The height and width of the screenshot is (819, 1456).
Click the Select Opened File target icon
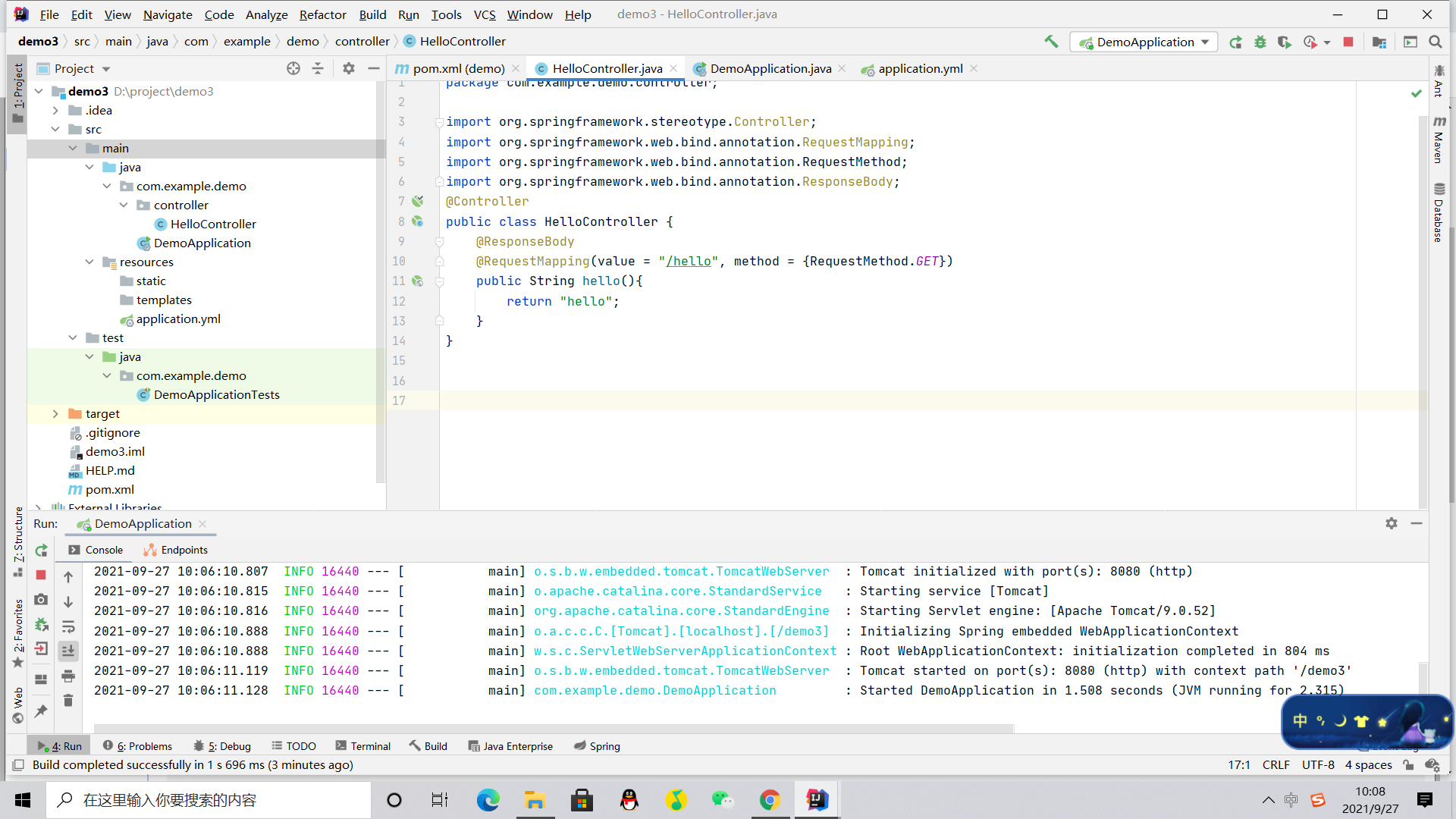(293, 68)
